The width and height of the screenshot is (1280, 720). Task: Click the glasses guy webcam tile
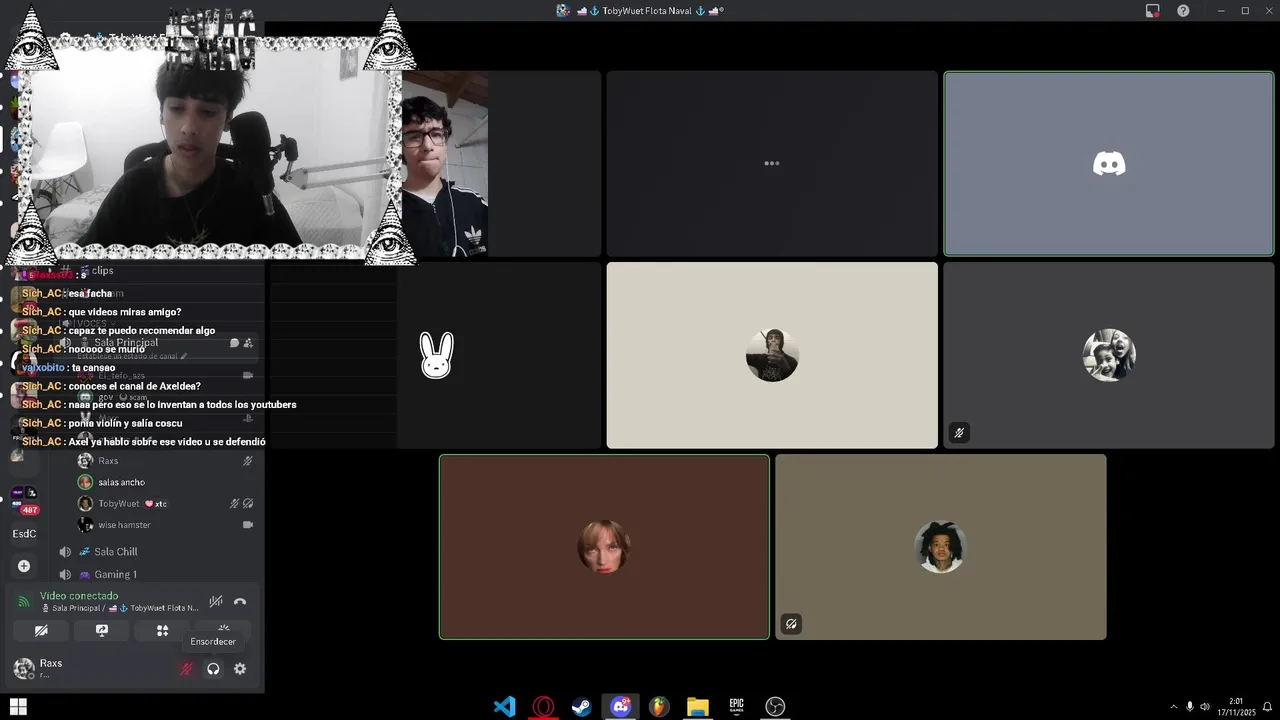[x=445, y=164]
